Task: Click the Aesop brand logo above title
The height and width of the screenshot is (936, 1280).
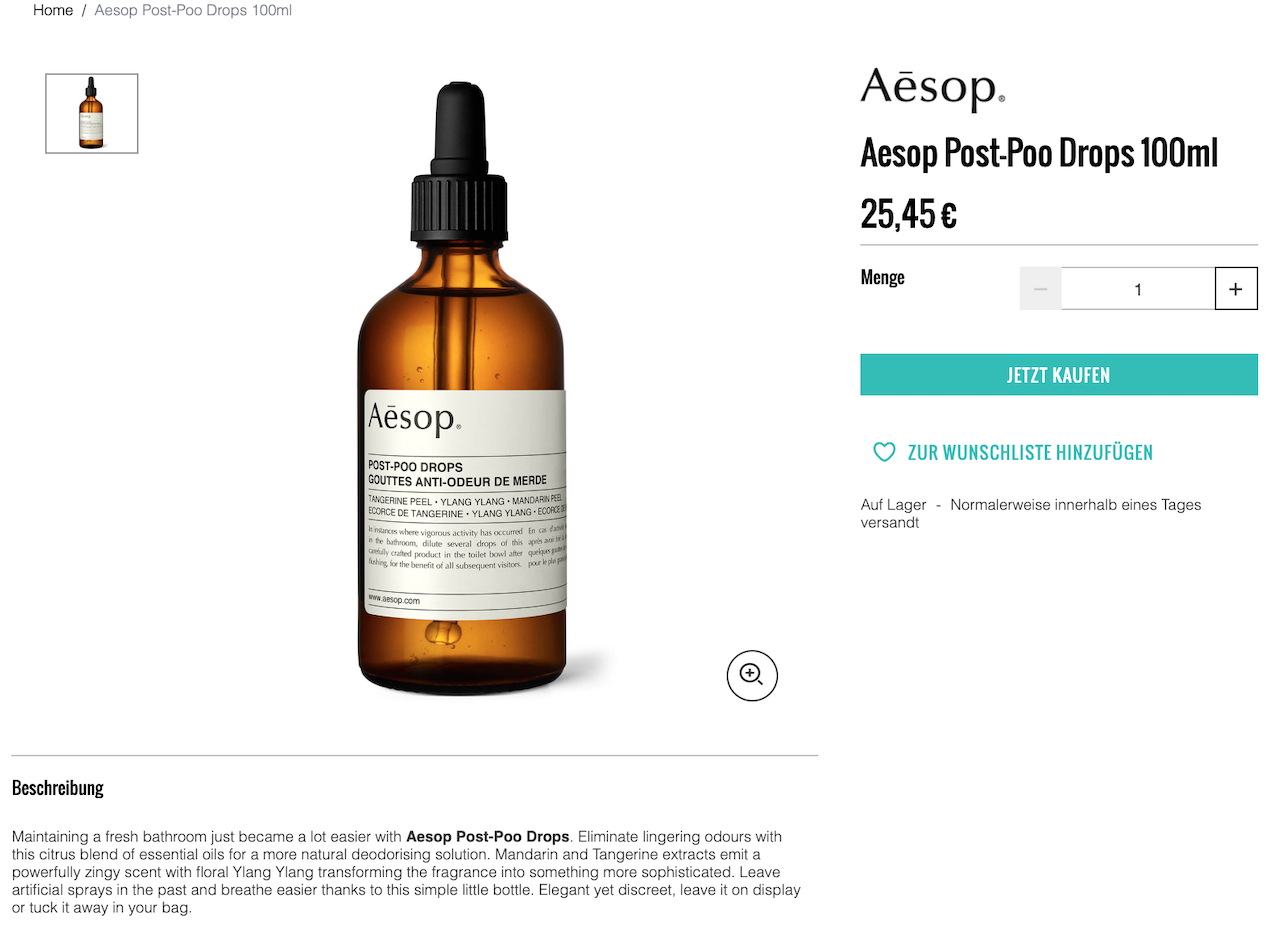Action: coord(933,90)
